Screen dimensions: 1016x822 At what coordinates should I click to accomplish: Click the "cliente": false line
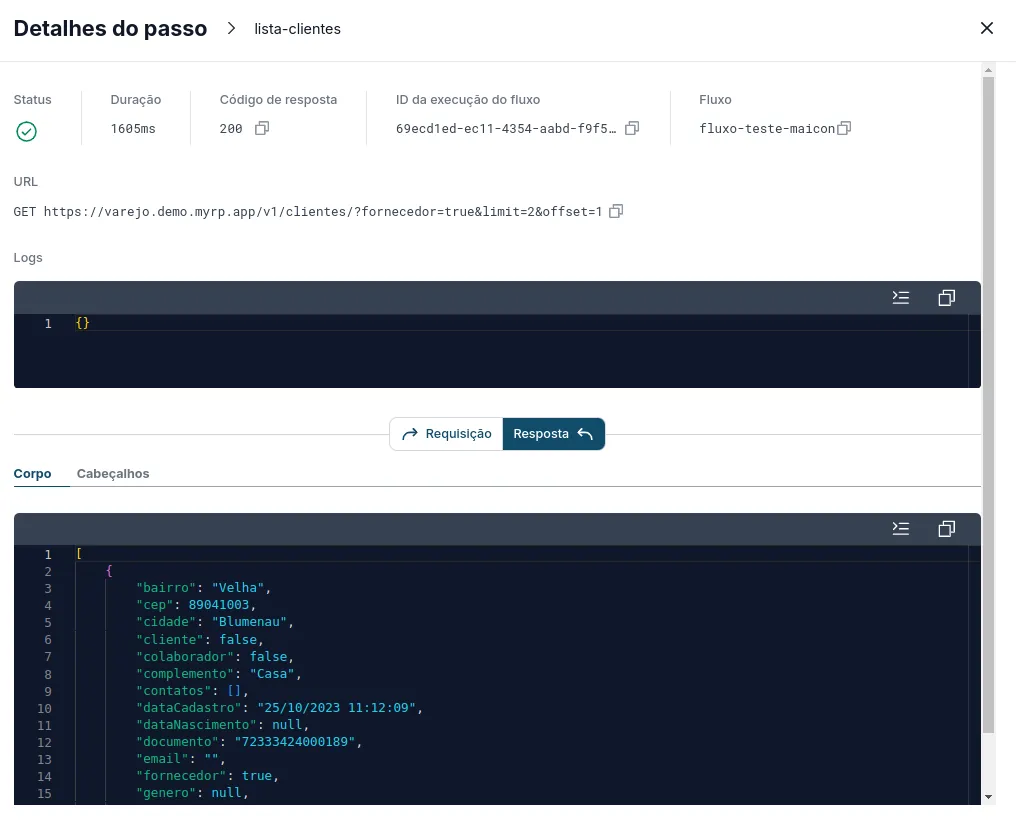pos(200,639)
